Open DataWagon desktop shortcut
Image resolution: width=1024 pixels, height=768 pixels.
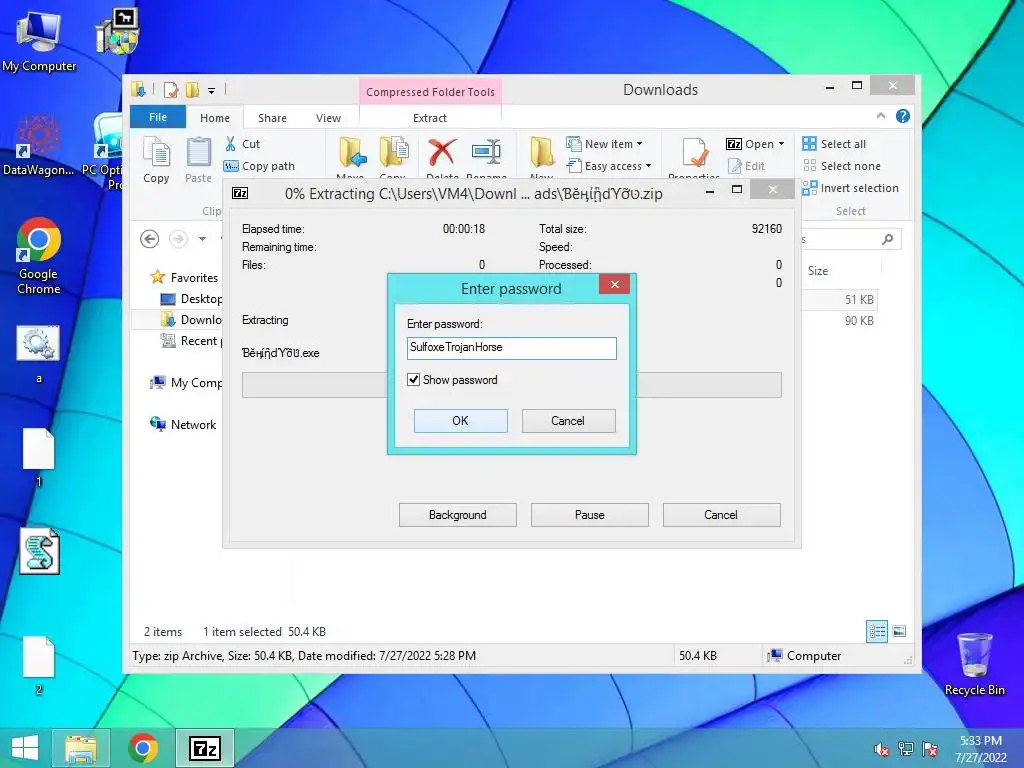pos(39,146)
